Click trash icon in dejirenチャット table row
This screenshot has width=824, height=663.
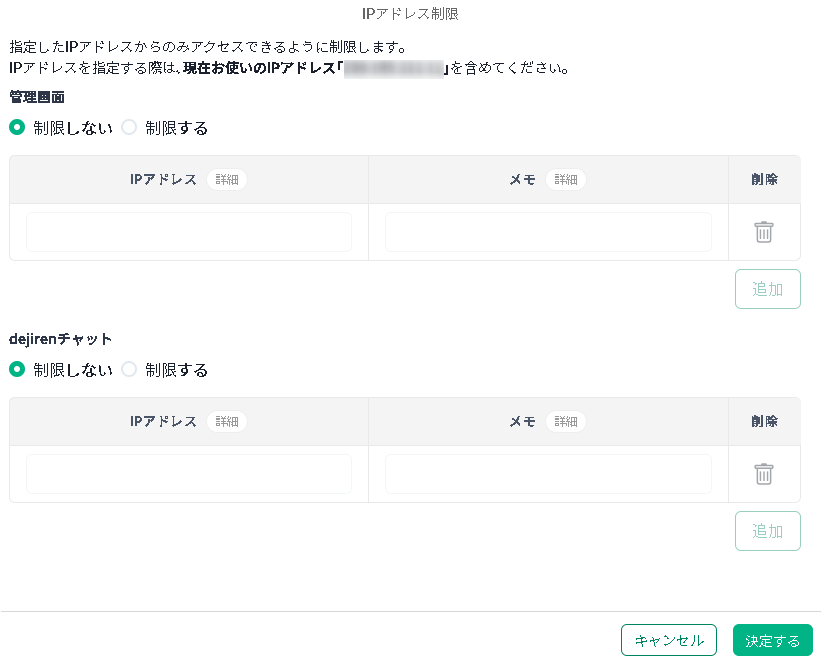(764, 474)
